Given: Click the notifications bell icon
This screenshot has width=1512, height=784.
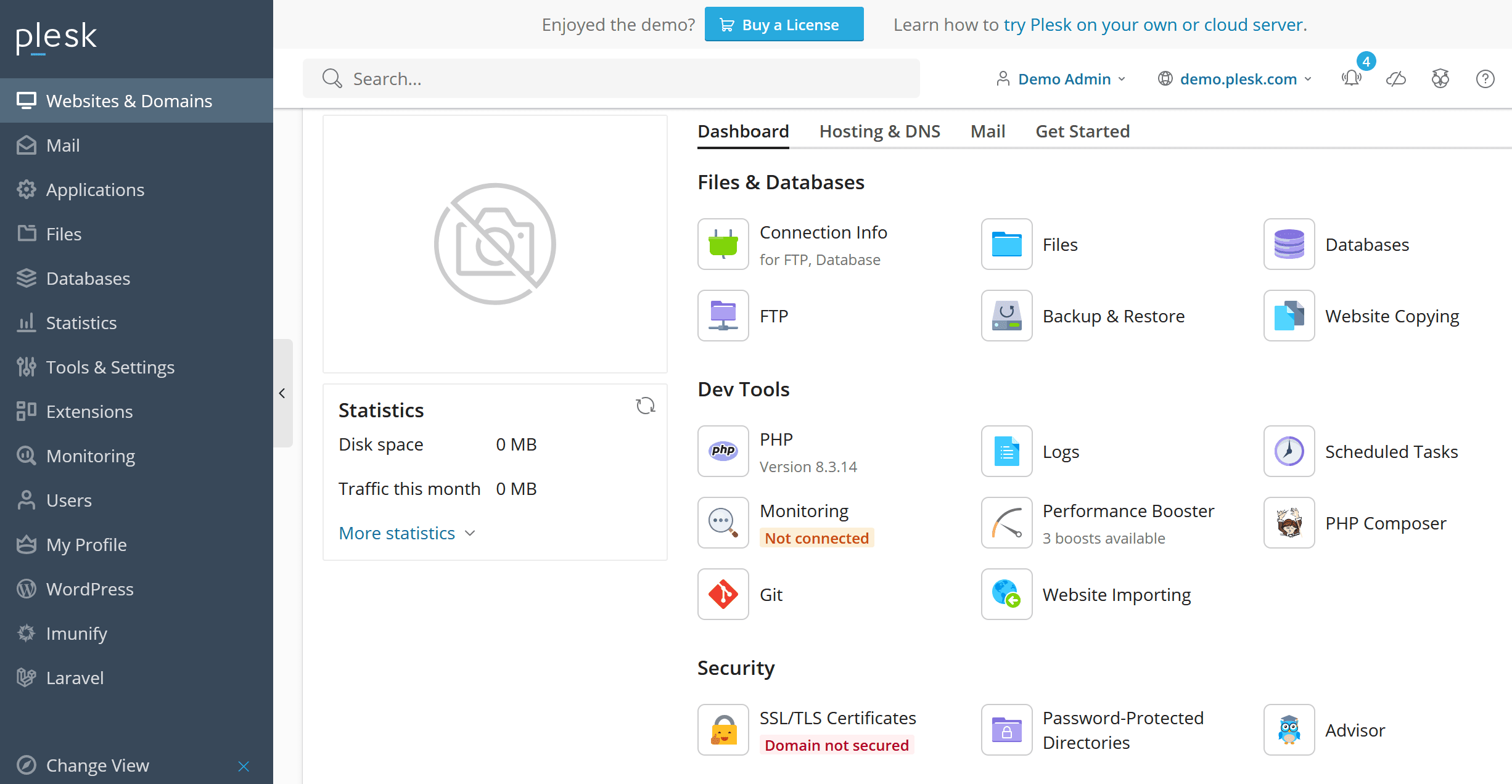Looking at the screenshot, I should [1351, 79].
